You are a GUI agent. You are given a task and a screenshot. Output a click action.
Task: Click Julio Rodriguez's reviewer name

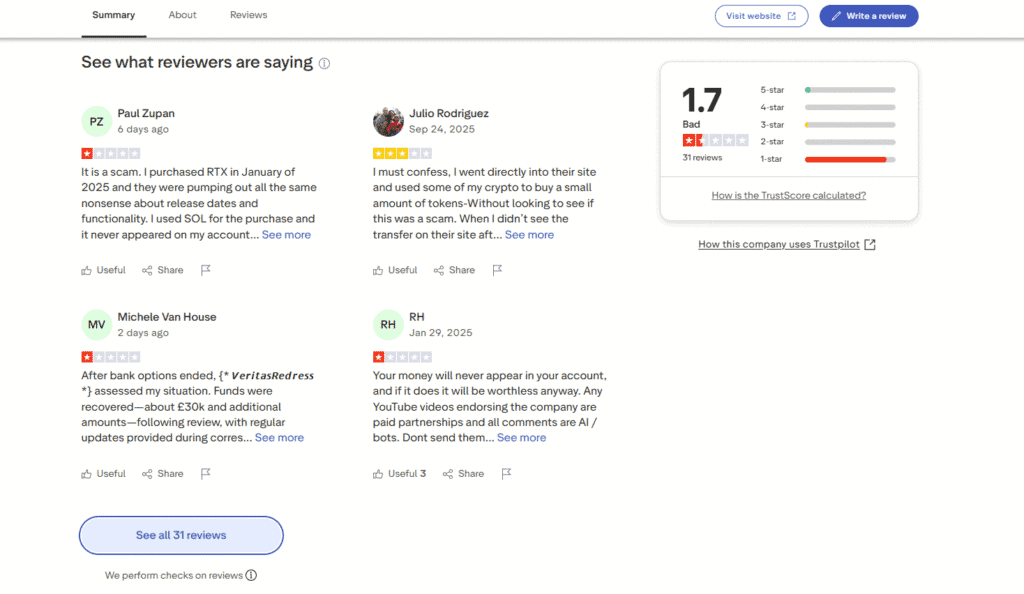(x=449, y=113)
